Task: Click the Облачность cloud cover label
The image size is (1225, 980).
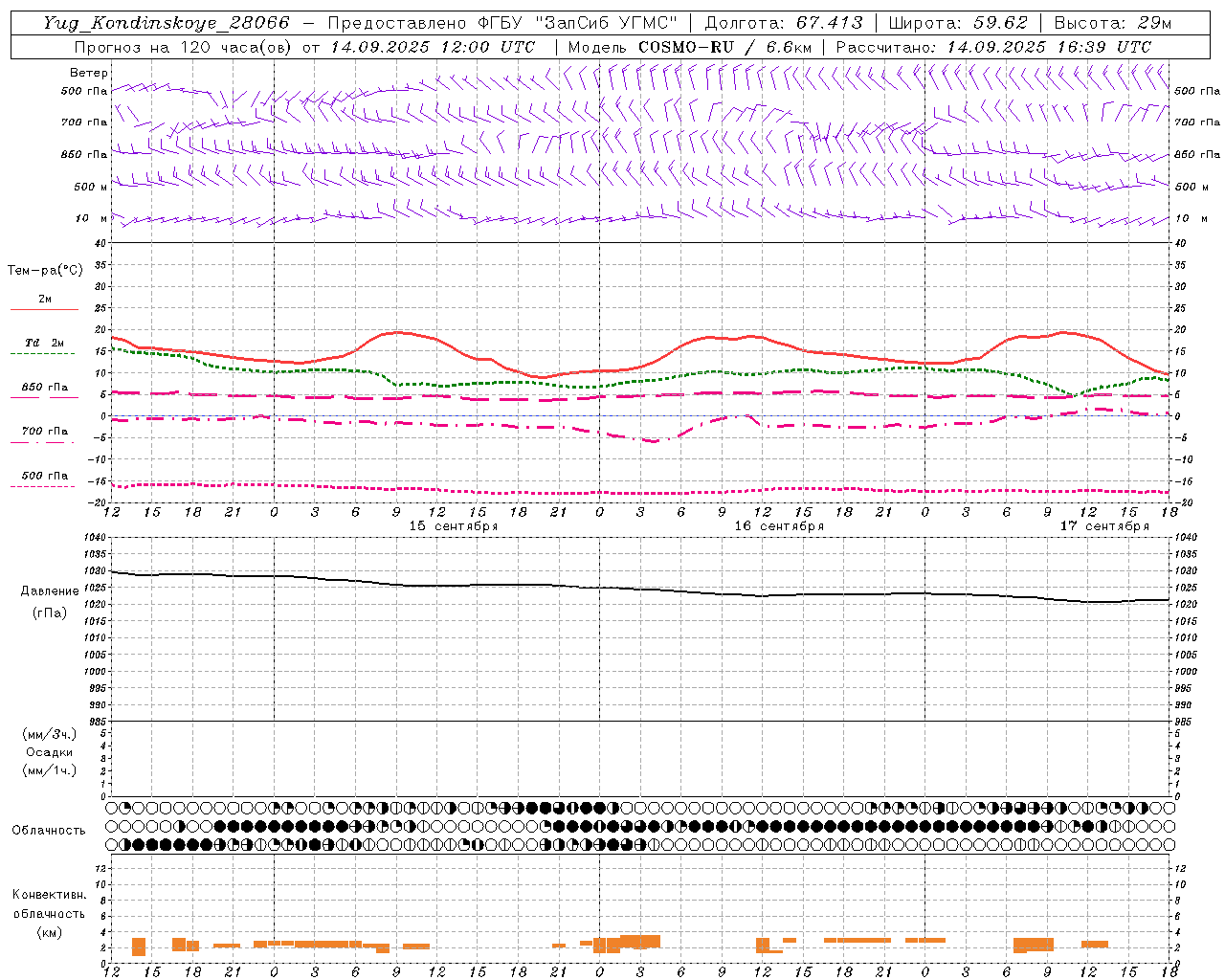Action: (49, 830)
